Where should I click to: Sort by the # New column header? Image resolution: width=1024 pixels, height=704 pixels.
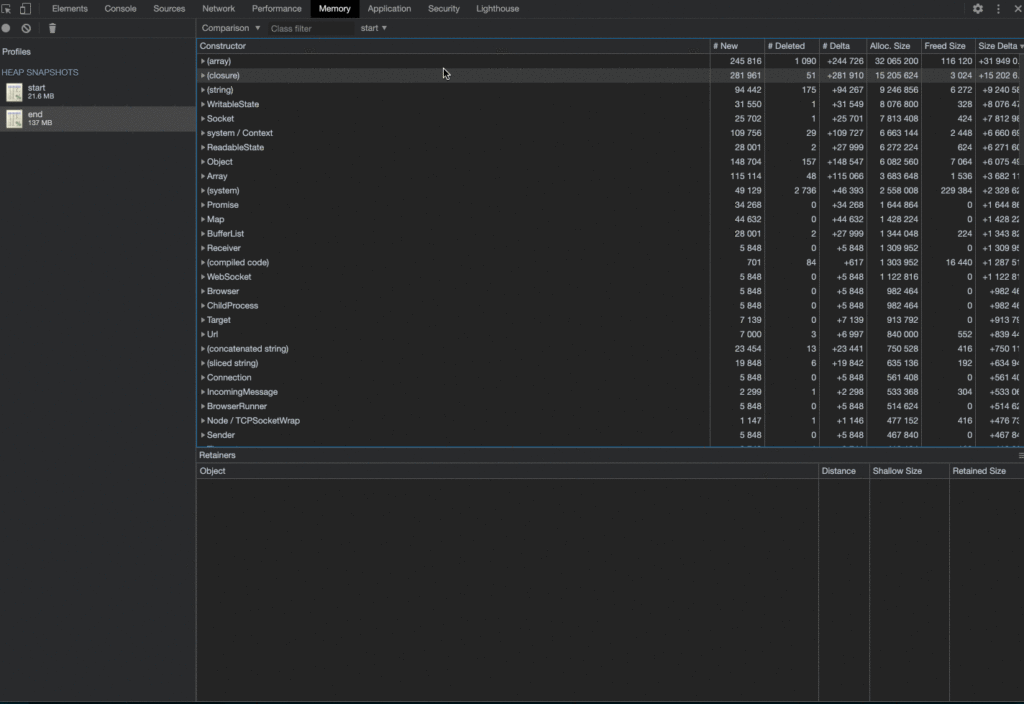coord(725,46)
